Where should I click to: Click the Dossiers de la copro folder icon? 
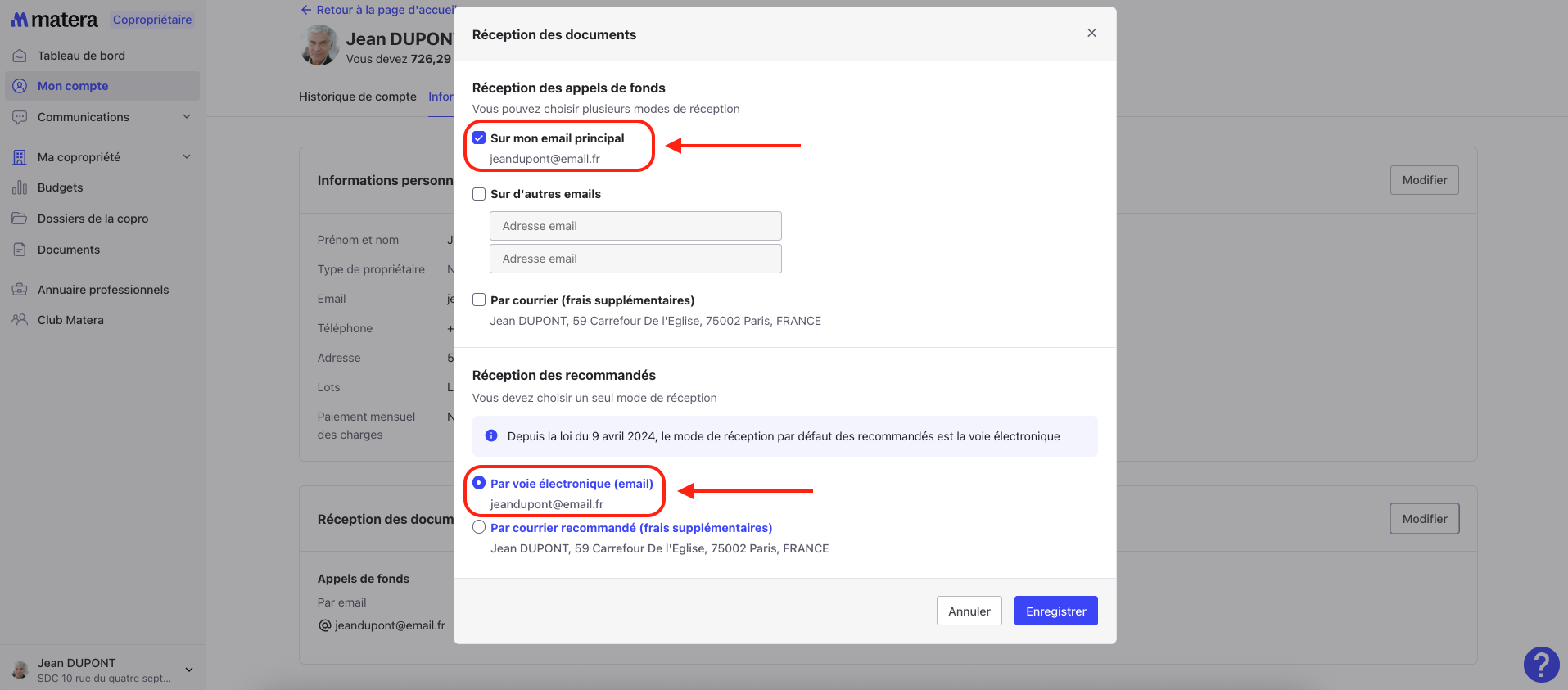tap(20, 219)
